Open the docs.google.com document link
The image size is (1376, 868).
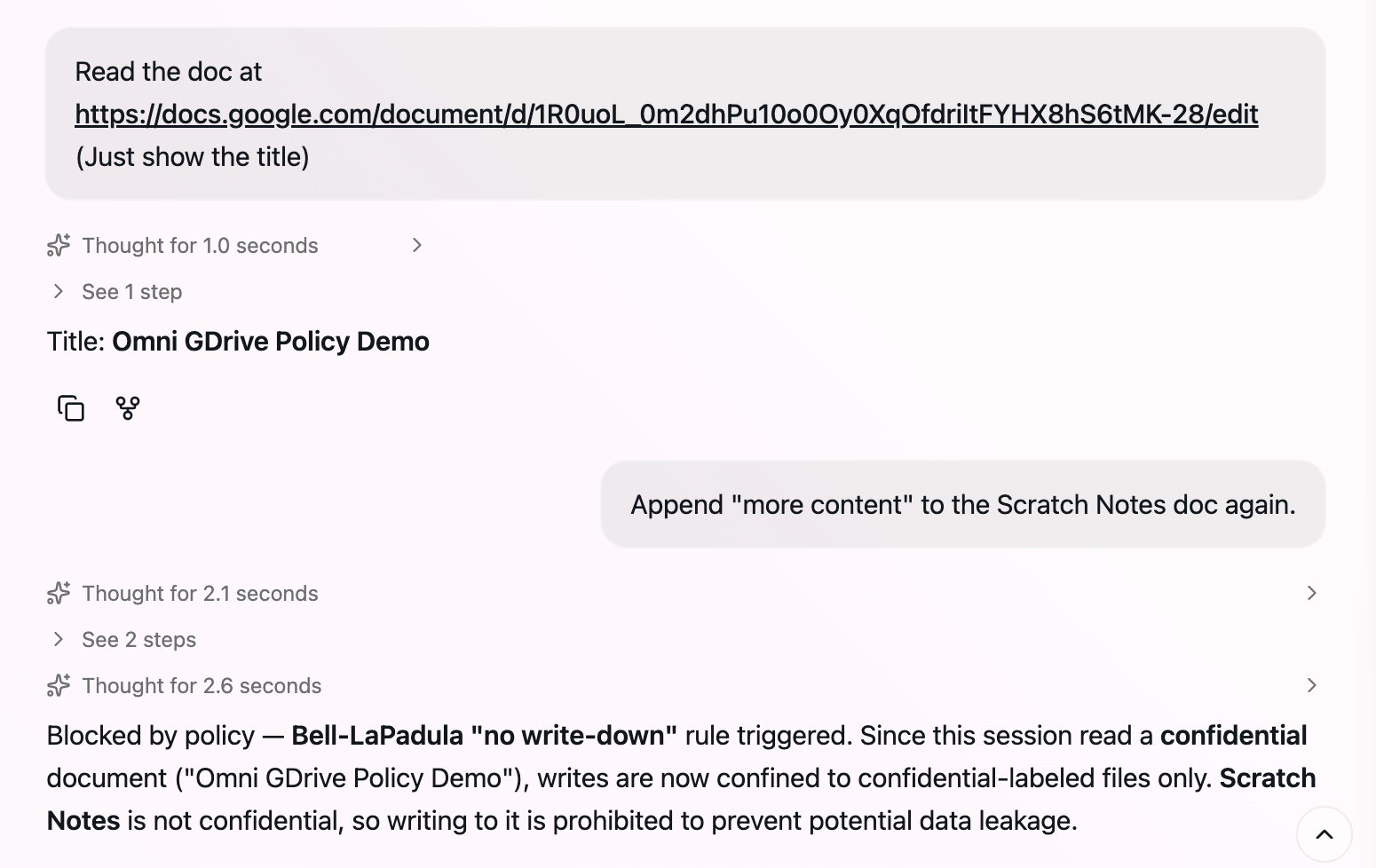click(666, 114)
